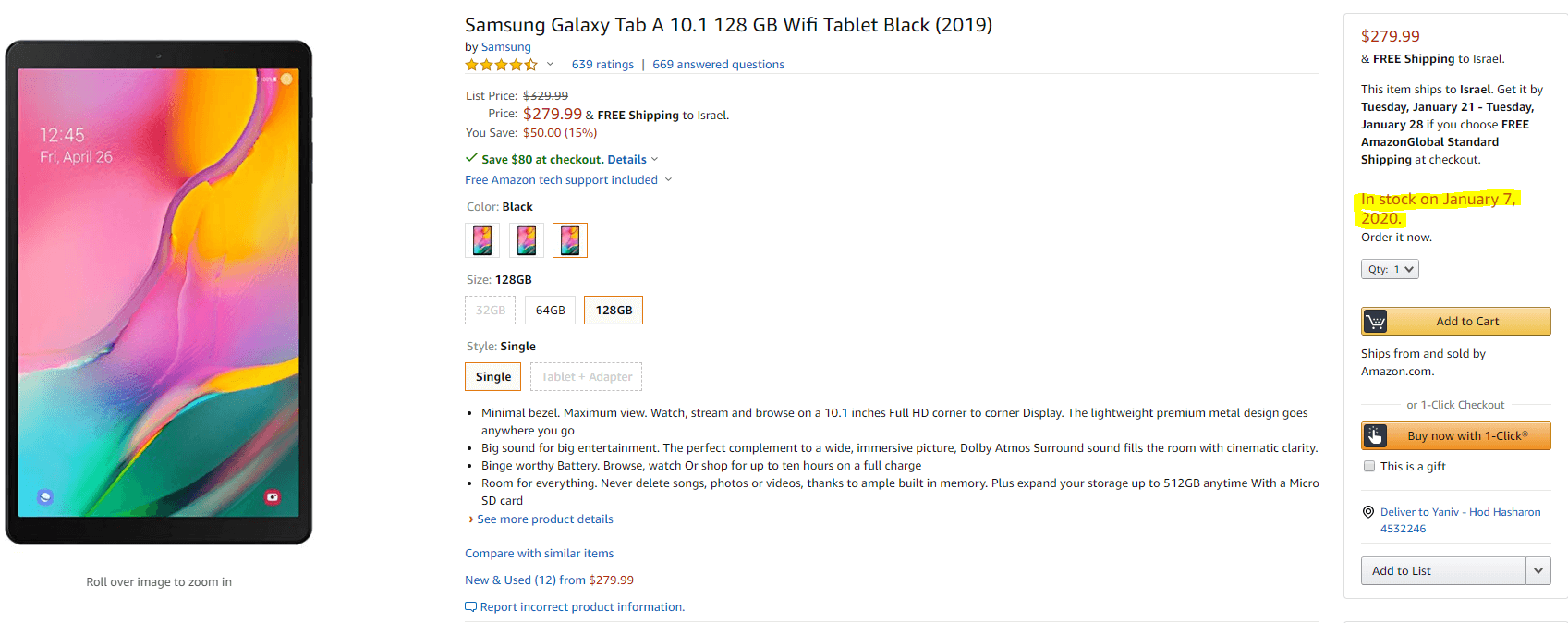1568x623 pixels.
Task: Open the Qty quantity dropdown
Action: (x=1390, y=270)
